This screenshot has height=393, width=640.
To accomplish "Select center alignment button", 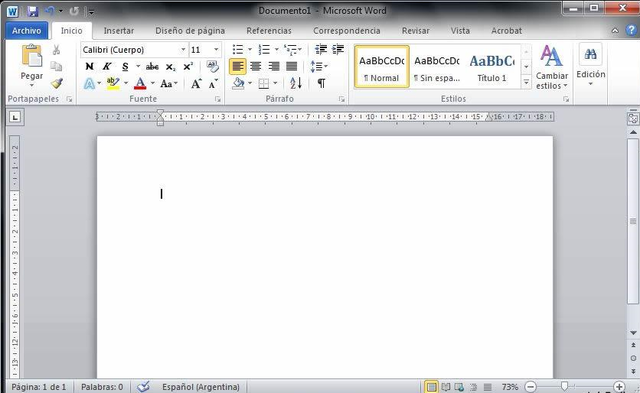I will pyautogui.click(x=256, y=66).
